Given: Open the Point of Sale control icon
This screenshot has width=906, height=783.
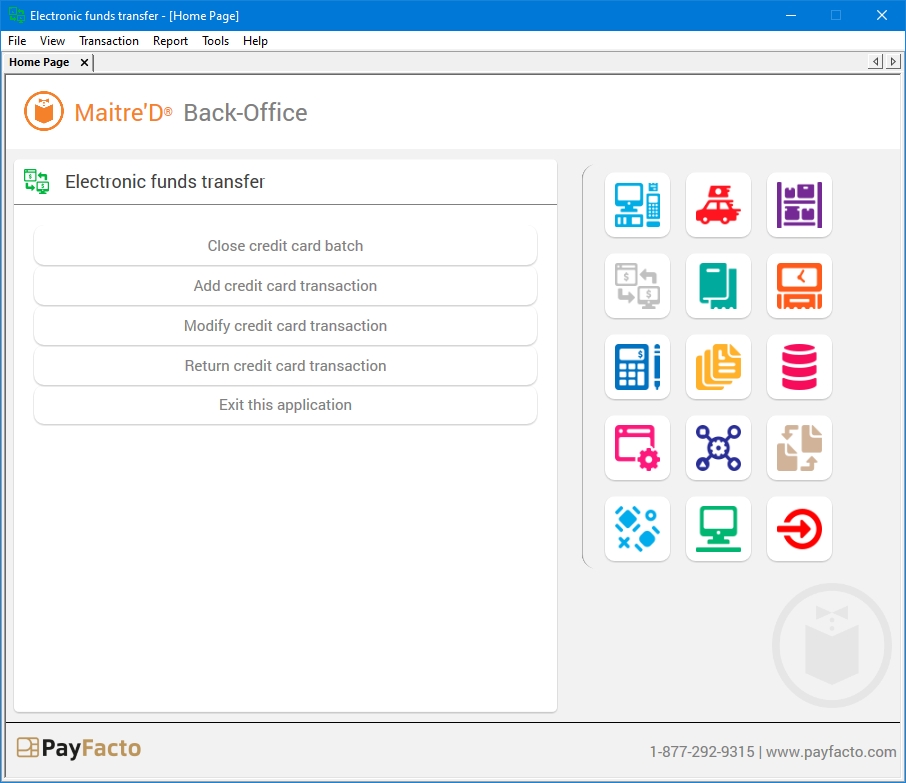Looking at the screenshot, I should click(x=637, y=205).
